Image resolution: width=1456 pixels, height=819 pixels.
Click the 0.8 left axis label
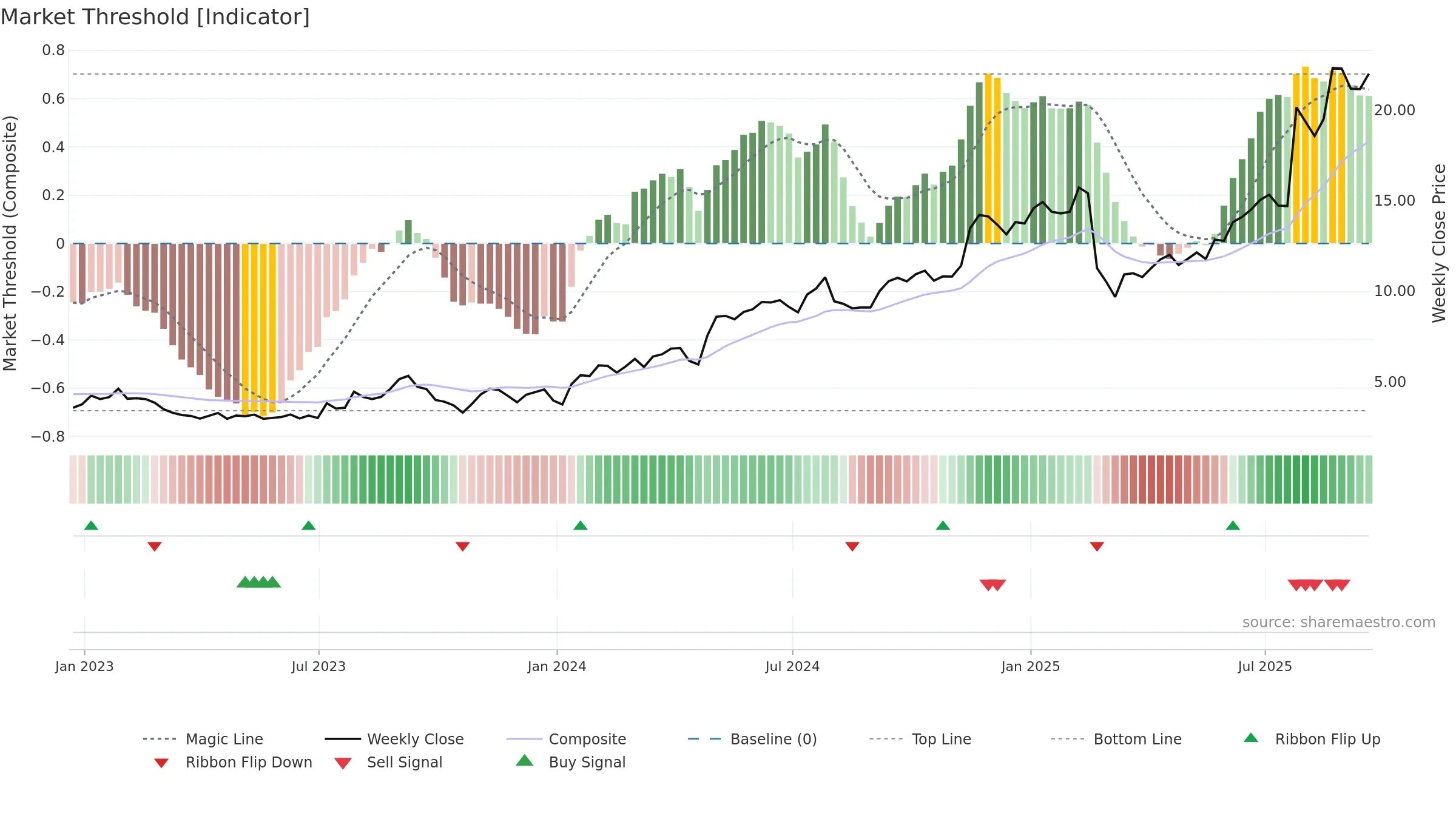click(53, 50)
